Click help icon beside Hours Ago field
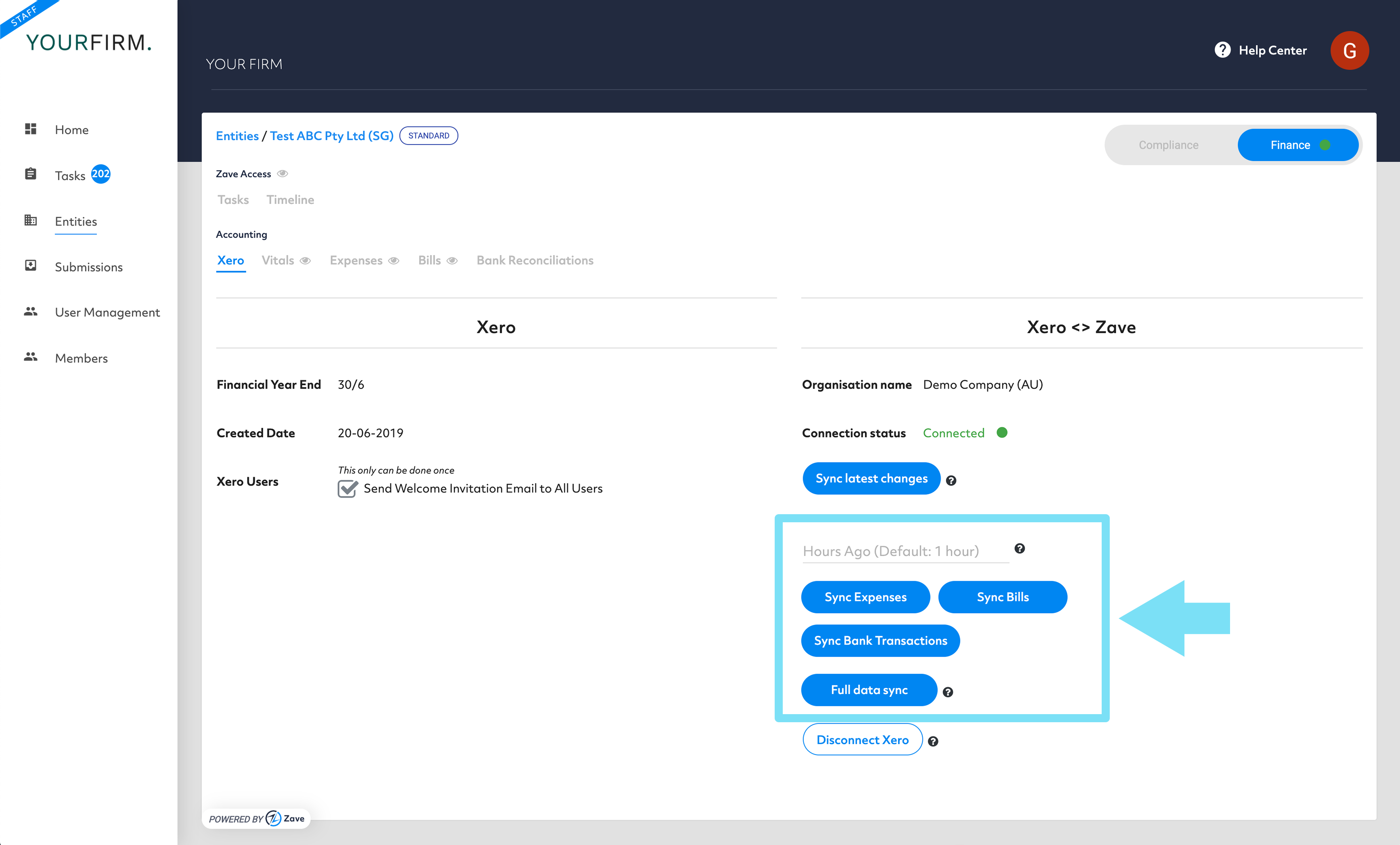1400x845 pixels. coord(1020,548)
